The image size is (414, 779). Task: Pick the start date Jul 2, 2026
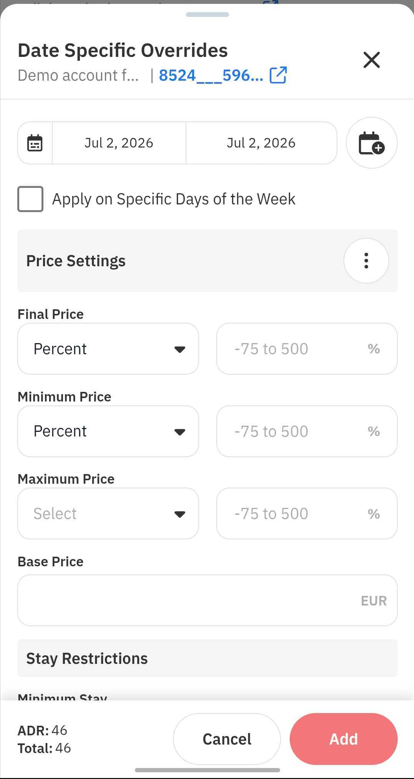click(x=119, y=143)
